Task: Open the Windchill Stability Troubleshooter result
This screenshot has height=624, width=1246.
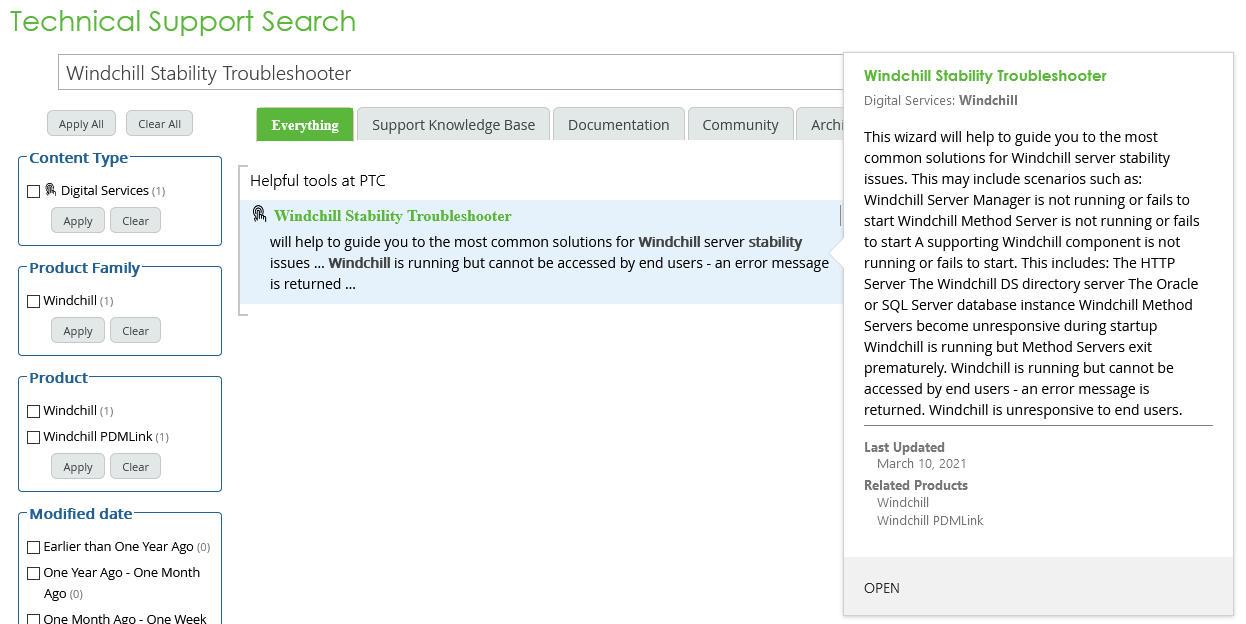Action: (392, 215)
